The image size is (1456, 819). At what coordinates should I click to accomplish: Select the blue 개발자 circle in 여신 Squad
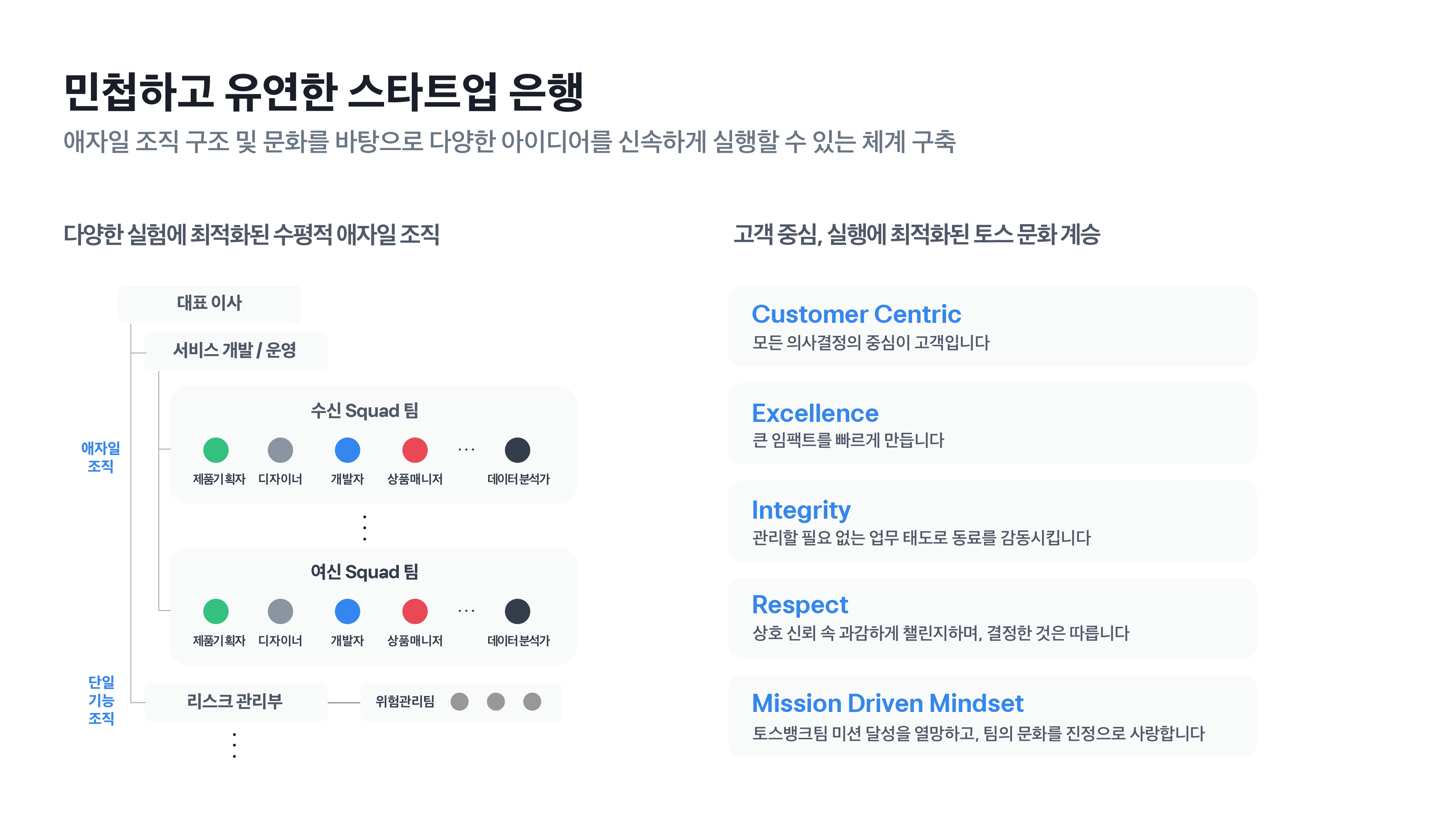pyautogui.click(x=348, y=611)
